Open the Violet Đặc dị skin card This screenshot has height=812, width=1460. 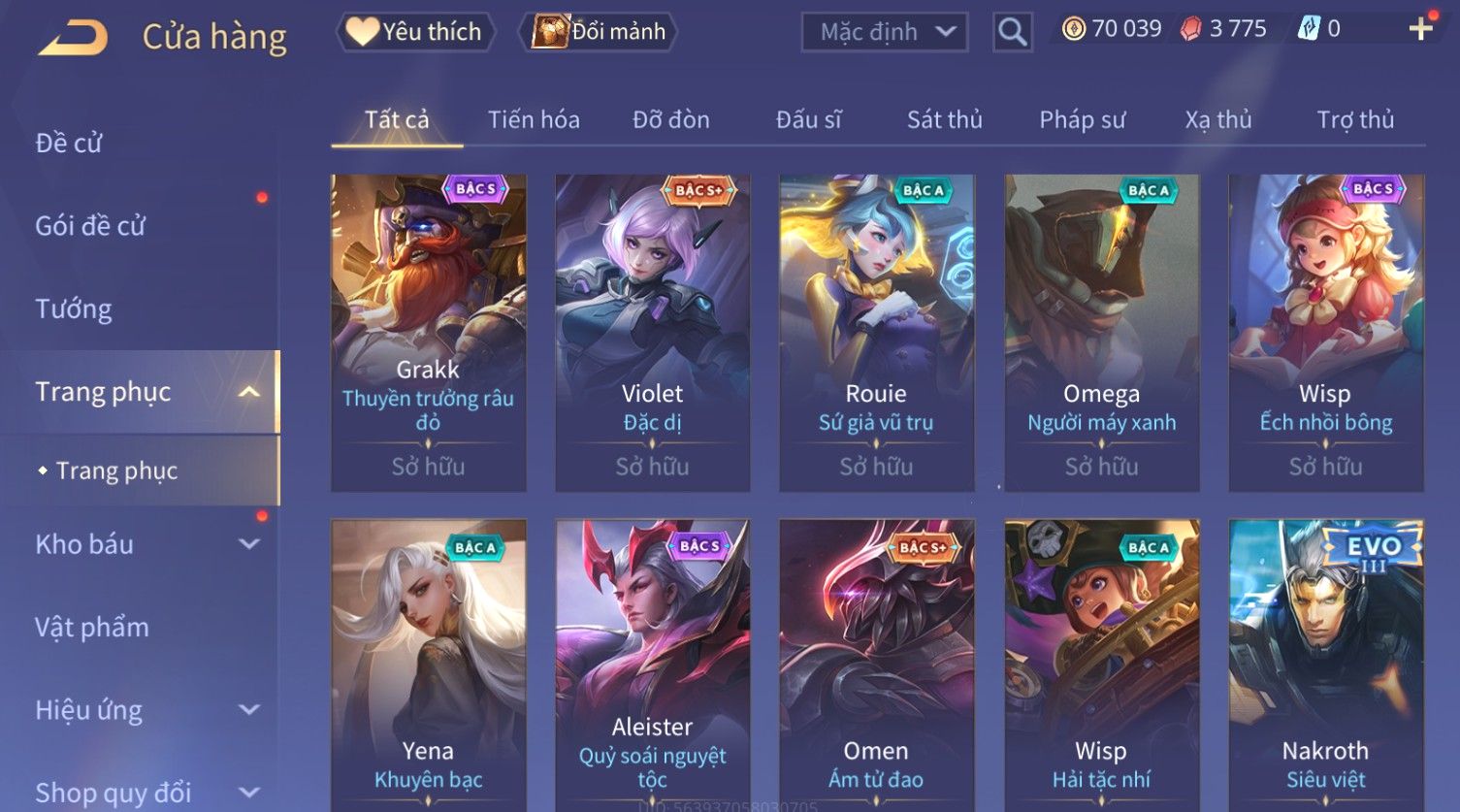click(x=653, y=333)
